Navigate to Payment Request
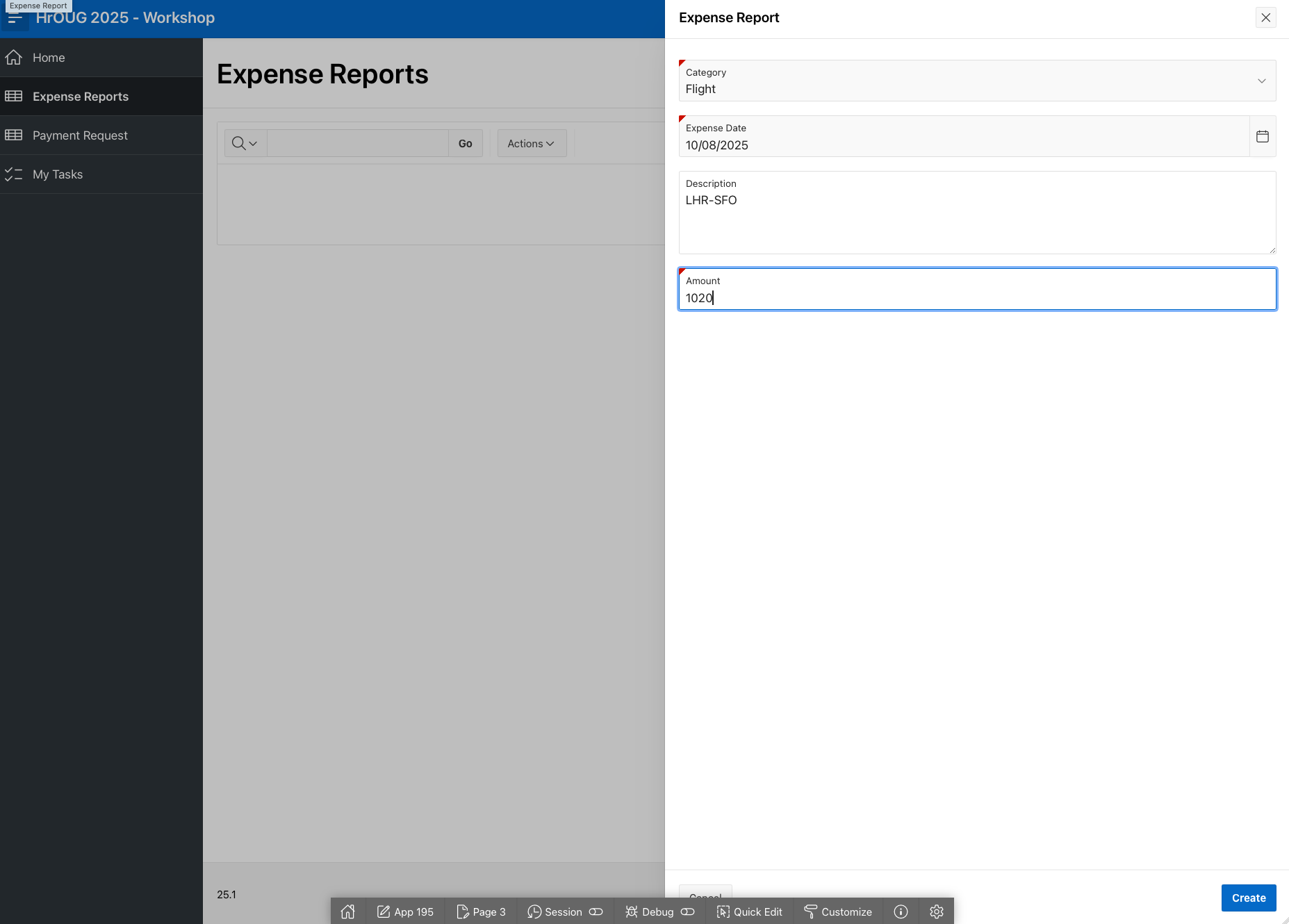This screenshot has height=924, width=1289. coord(81,135)
